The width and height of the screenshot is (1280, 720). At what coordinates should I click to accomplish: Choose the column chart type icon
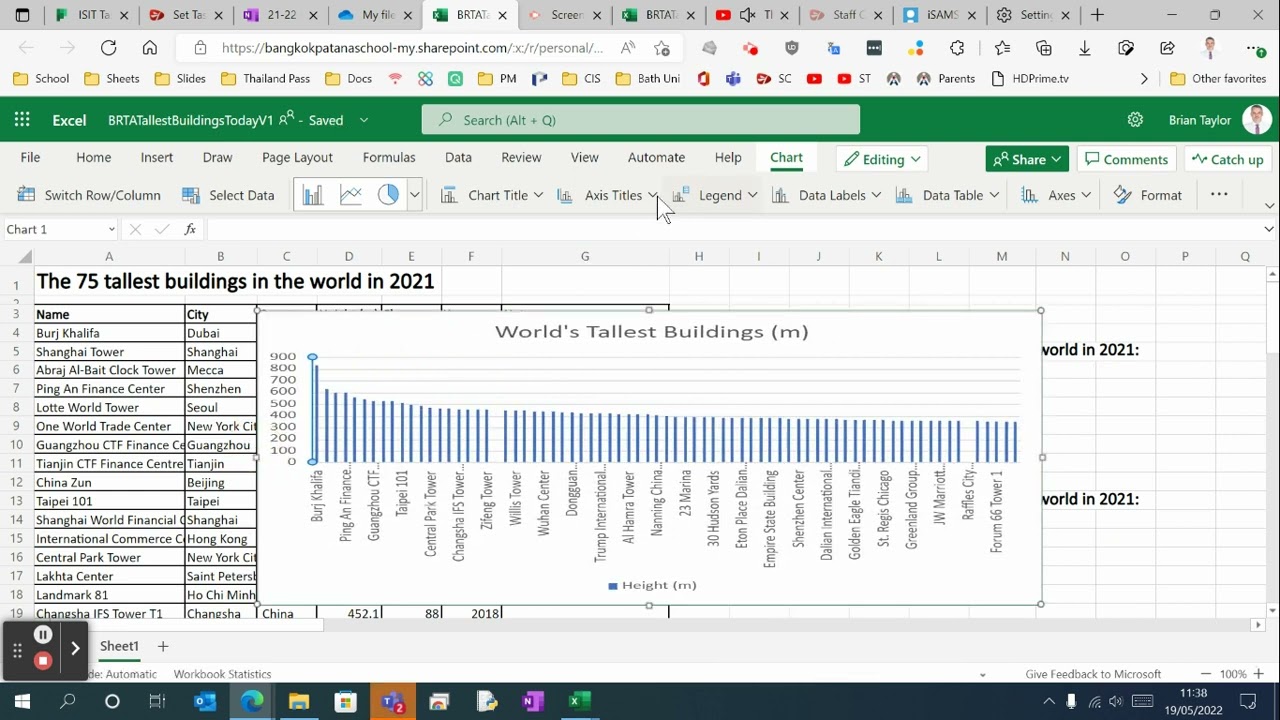(313, 195)
